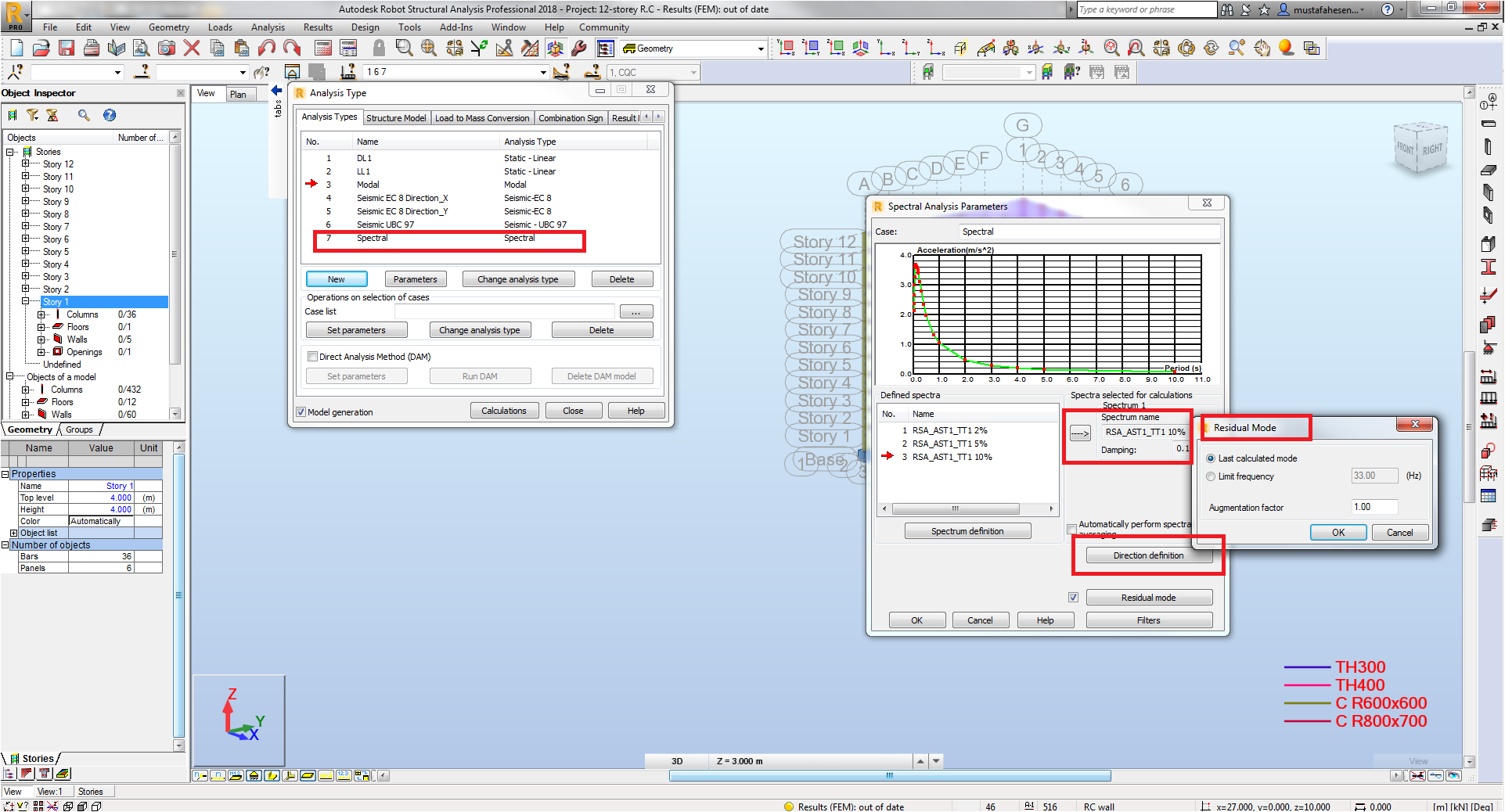Click the Calculations button
Viewport: 1505px width, 812px height.
(504, 411)
